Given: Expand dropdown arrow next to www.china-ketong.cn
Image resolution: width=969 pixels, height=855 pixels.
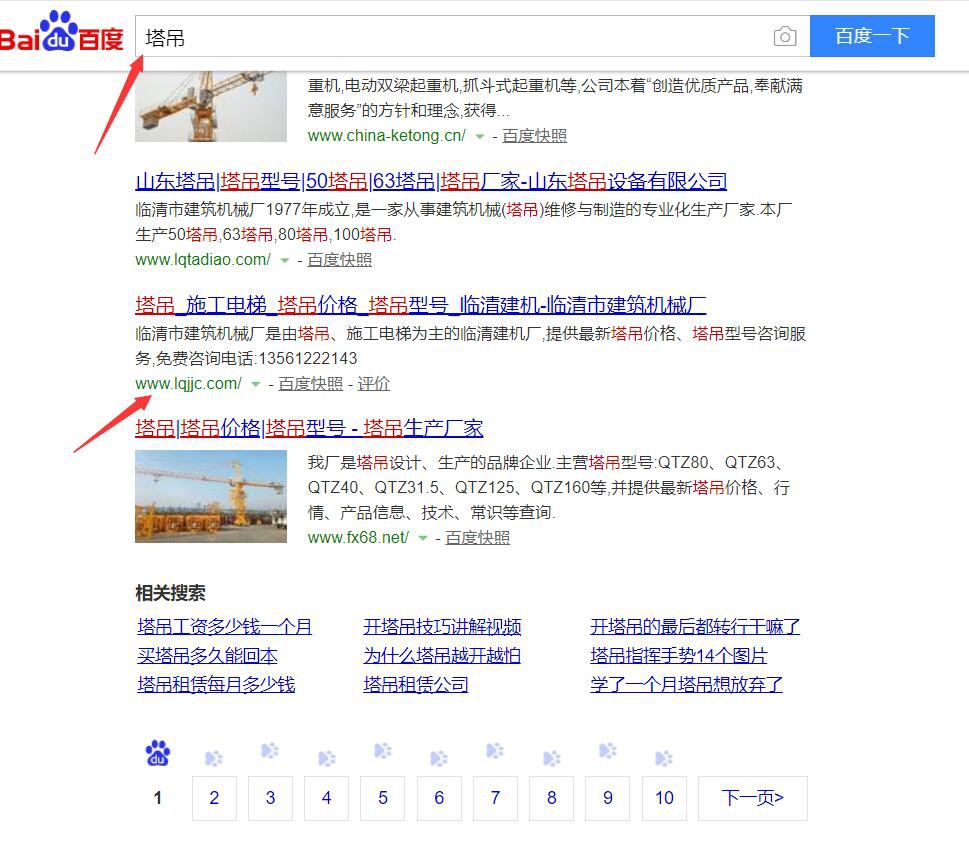Looking at the screenshot, I should coord(480,137).
